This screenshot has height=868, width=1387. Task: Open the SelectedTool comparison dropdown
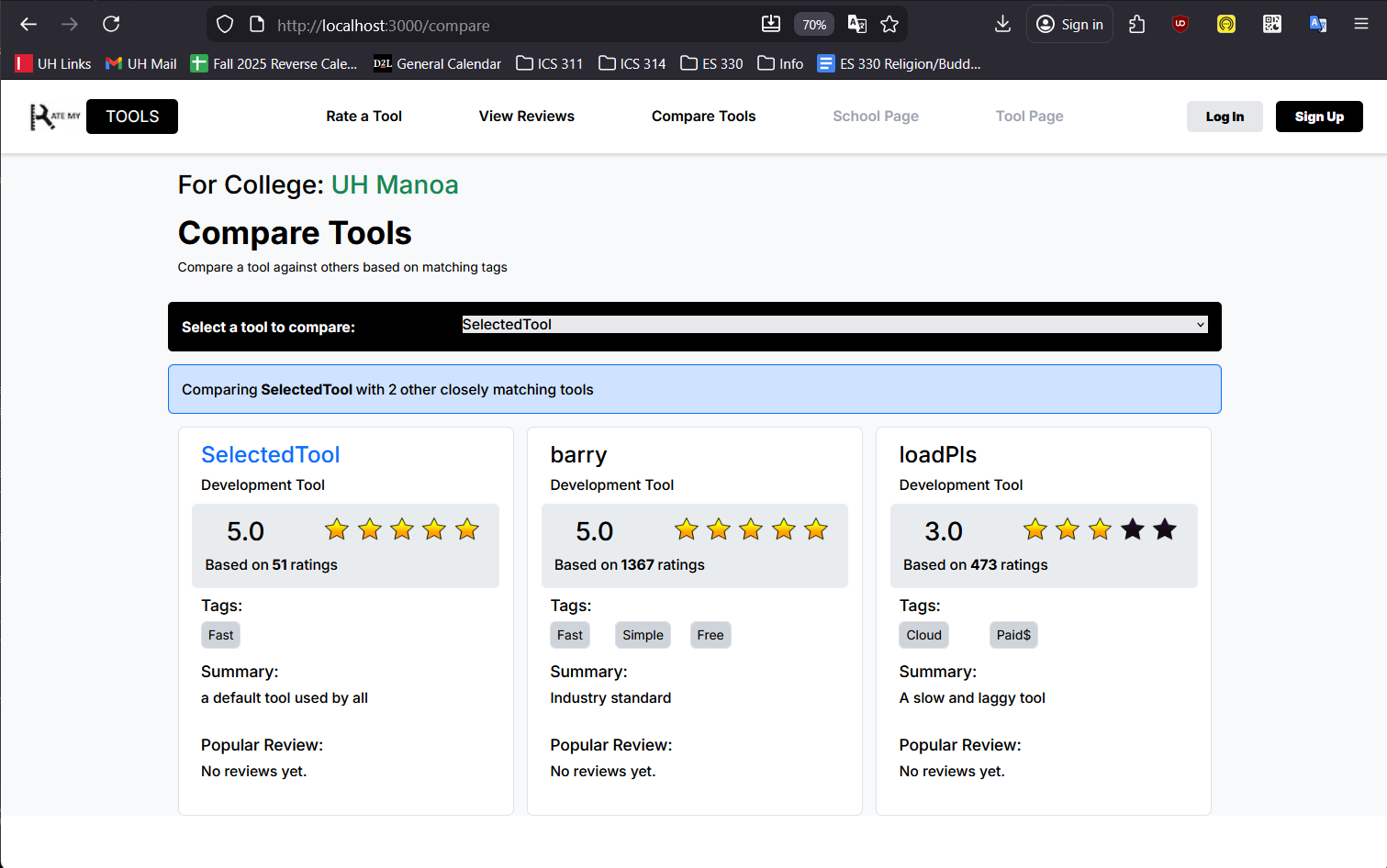tap(833, 325)
